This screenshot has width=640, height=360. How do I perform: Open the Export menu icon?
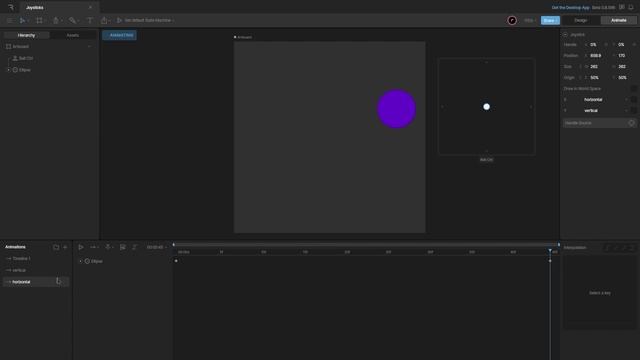point(104,20)
